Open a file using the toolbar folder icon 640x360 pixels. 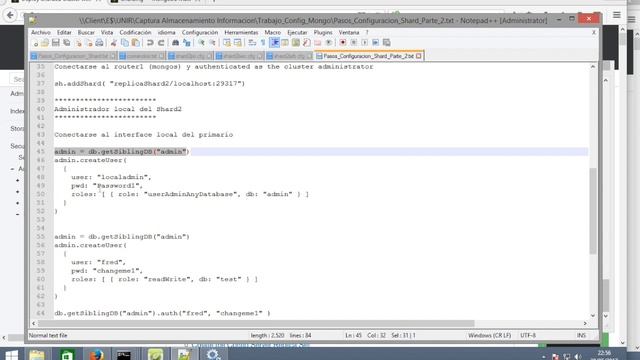(x=44, y=43)
